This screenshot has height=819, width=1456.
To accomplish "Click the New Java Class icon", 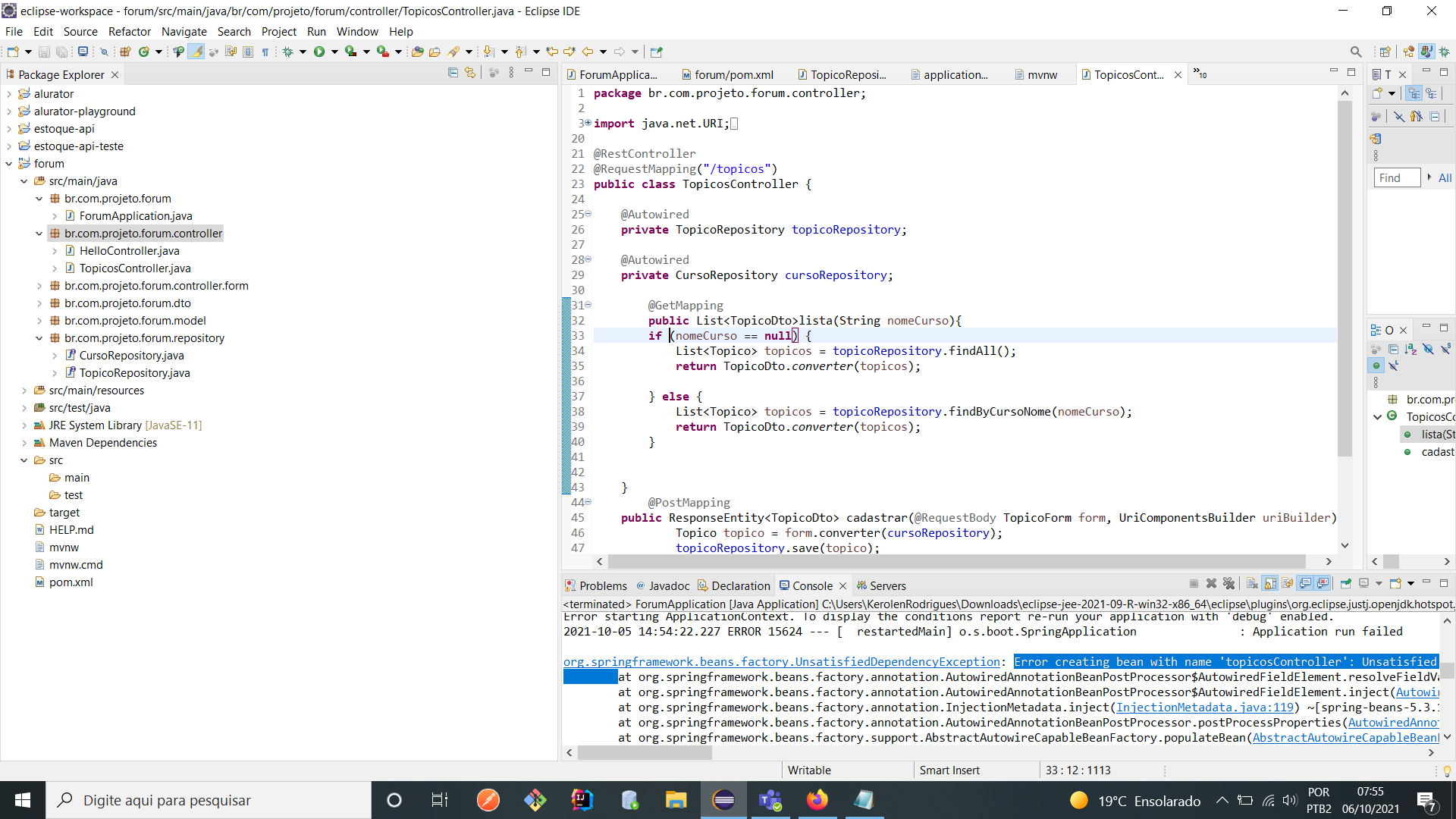I will pos(143,52).
